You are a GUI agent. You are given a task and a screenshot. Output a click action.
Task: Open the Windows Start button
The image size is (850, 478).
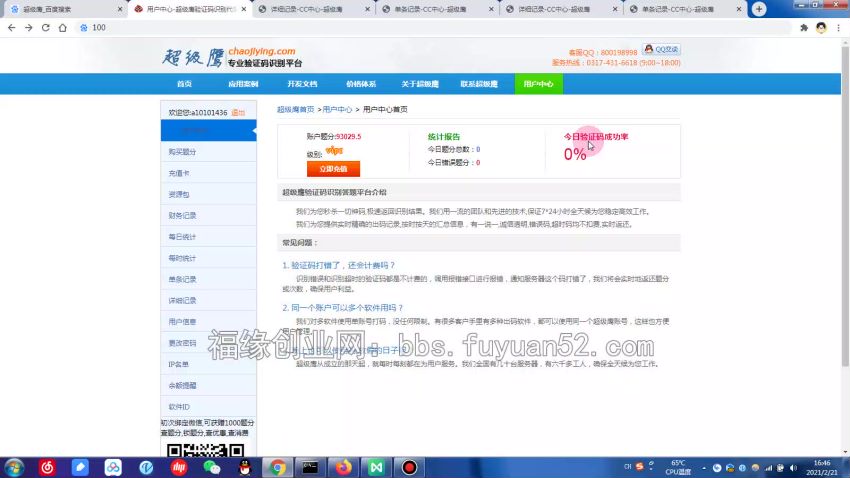coord(14,467)
